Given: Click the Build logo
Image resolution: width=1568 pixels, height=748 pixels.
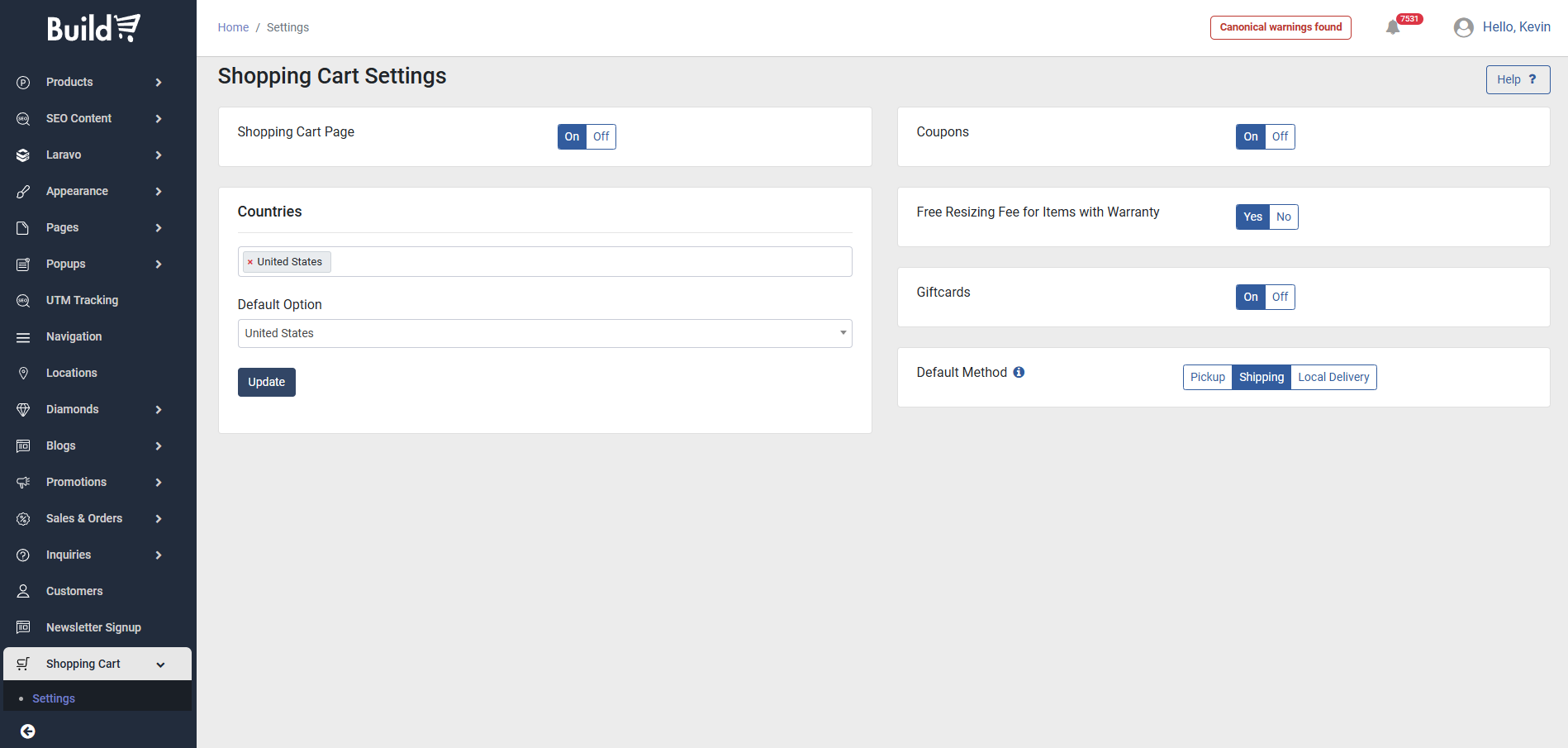Looking at the screenshot, I should (x=93, y=28).
